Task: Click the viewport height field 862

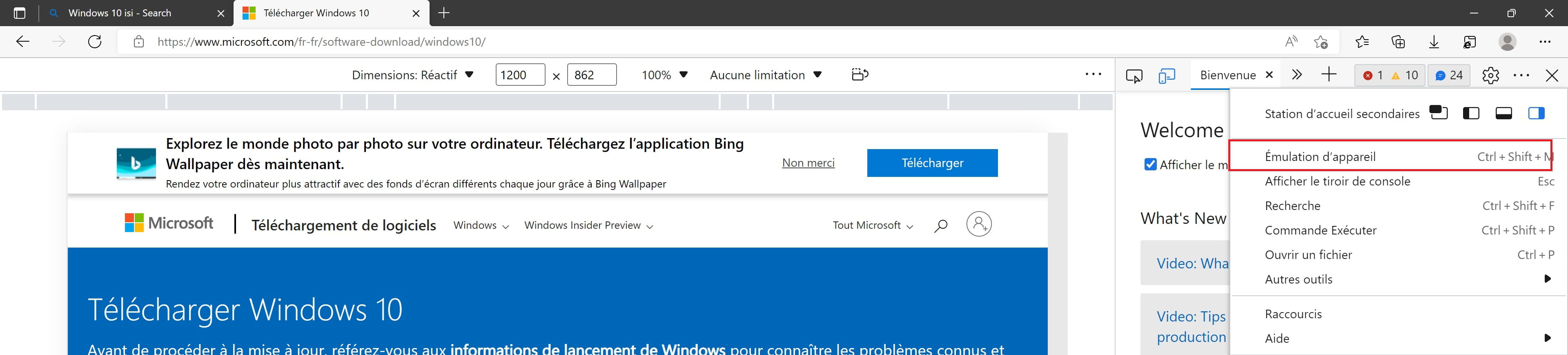Action: pos(592,75)
